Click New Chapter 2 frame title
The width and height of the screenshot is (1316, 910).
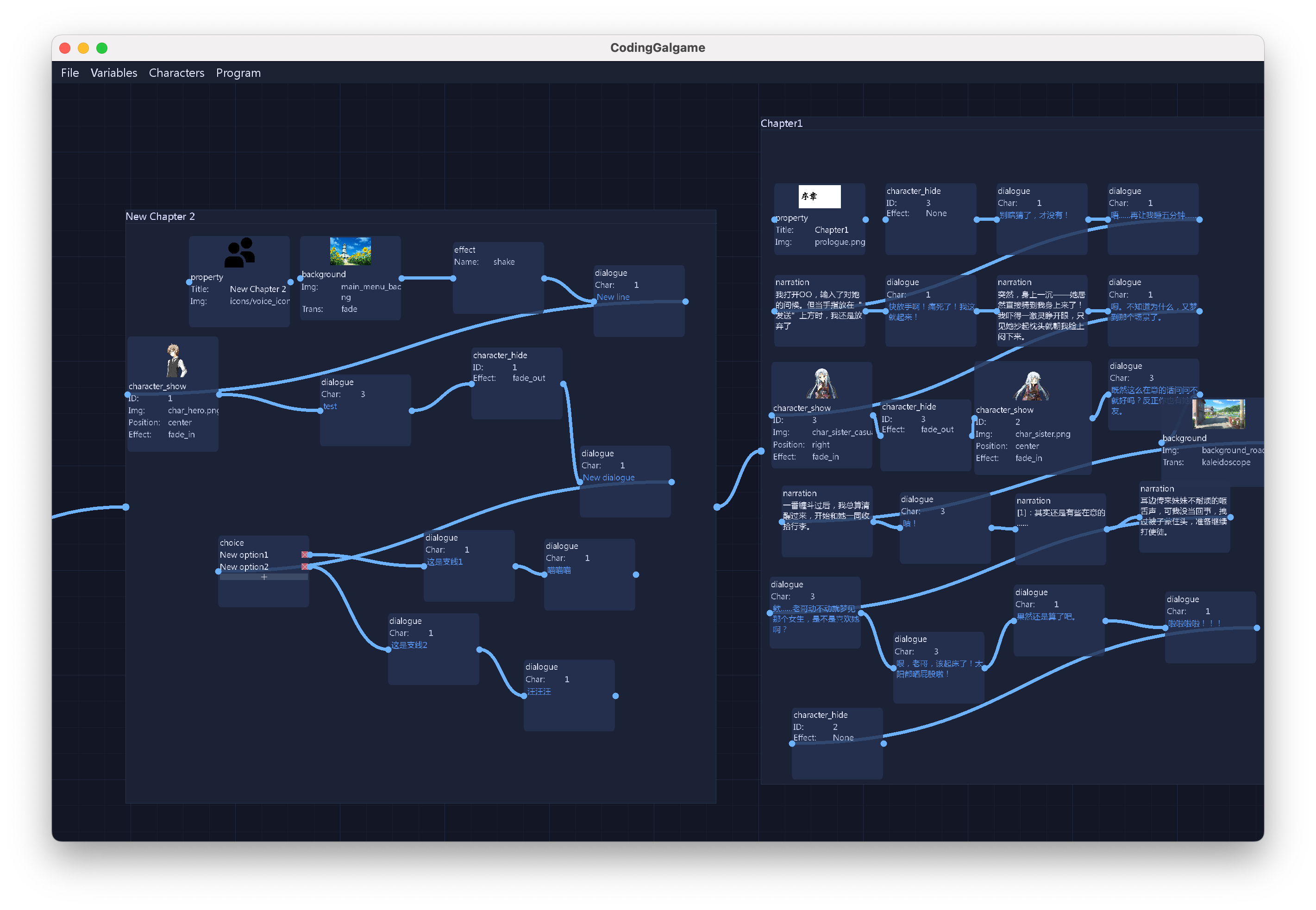pyautogui.click(x=160, y=217)
